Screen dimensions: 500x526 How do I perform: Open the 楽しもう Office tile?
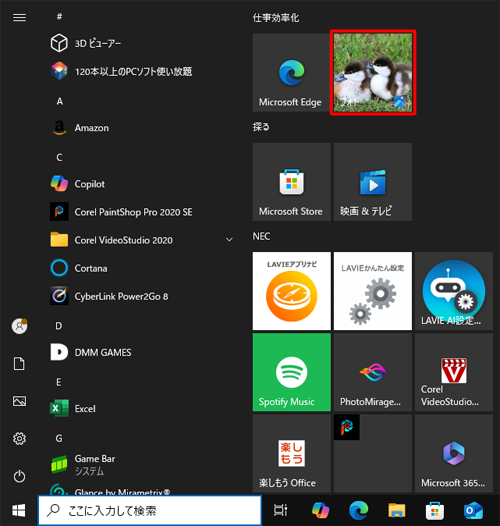point(291,453)
